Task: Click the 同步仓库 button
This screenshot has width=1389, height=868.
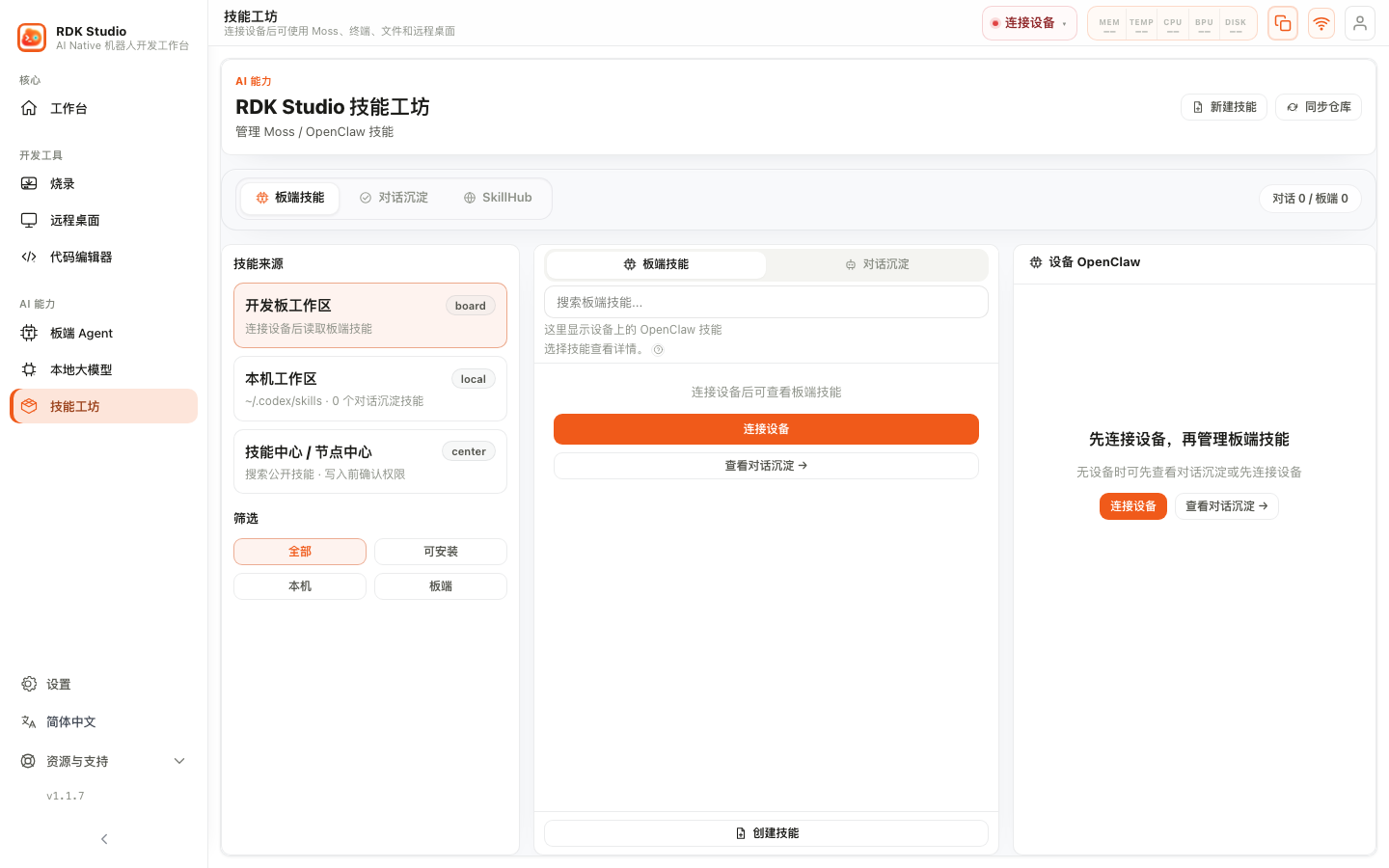Action: tap(1319, 107)
